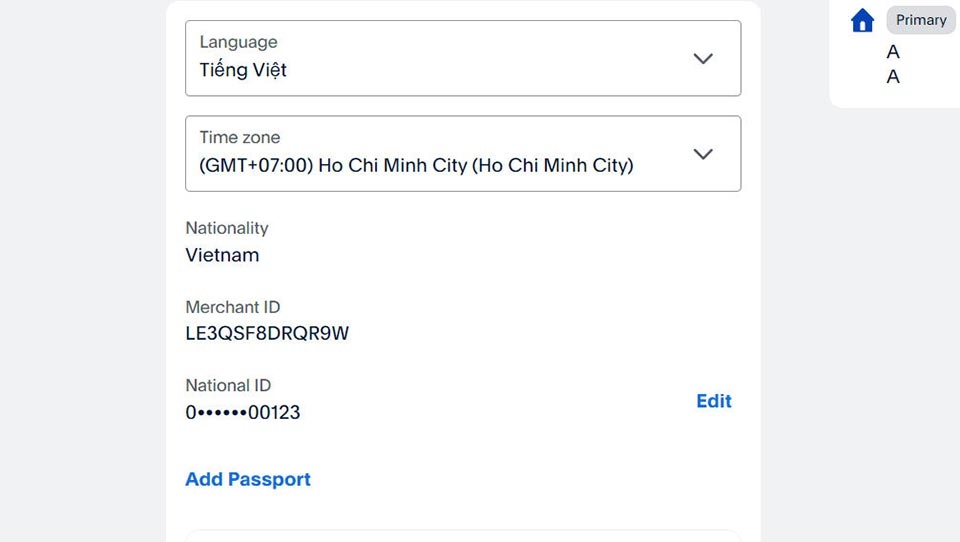Image resolution: width=960 pixels, height=542 pixels.
Task: Open the Time zone chevron arrow
Action: tap(703, 154)
